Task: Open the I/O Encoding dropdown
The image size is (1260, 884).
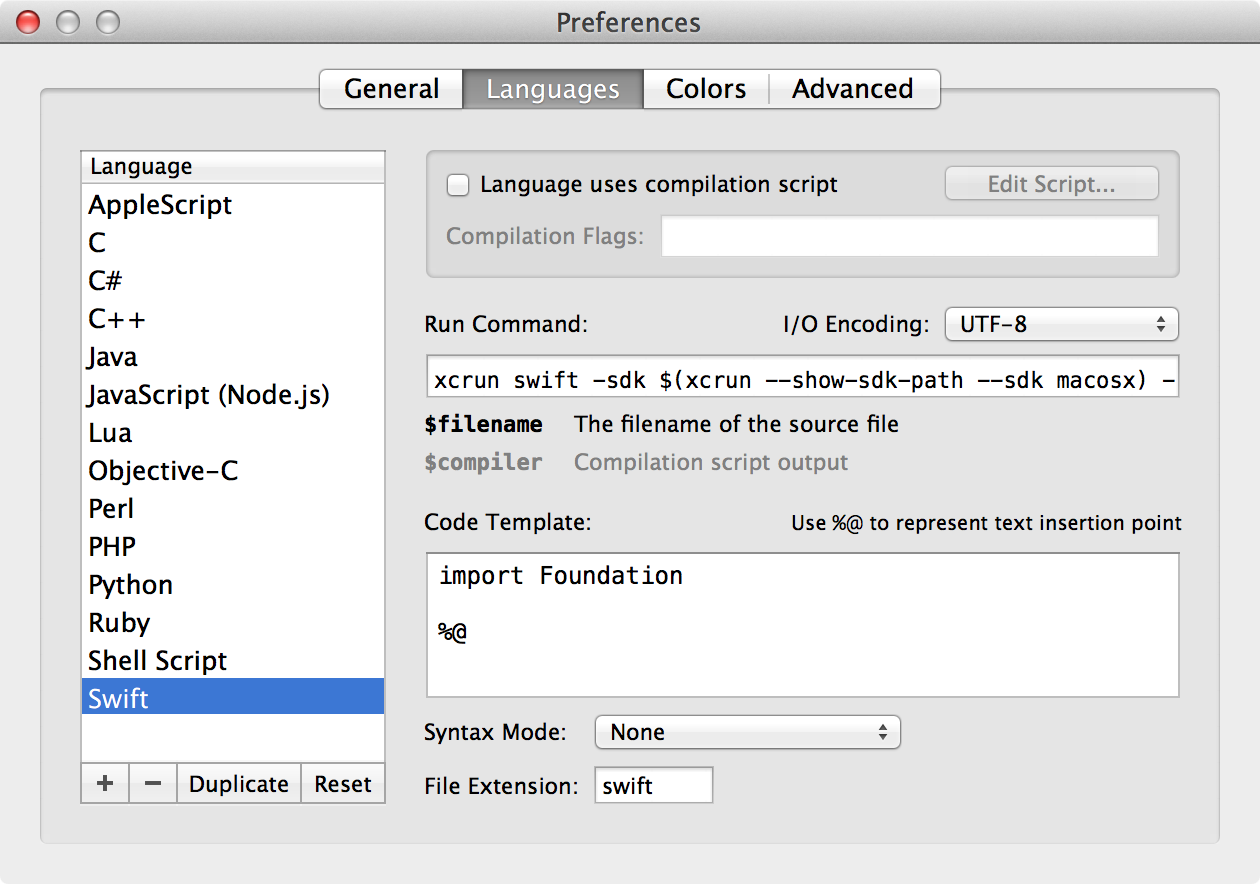Action: coord(1061,324)
